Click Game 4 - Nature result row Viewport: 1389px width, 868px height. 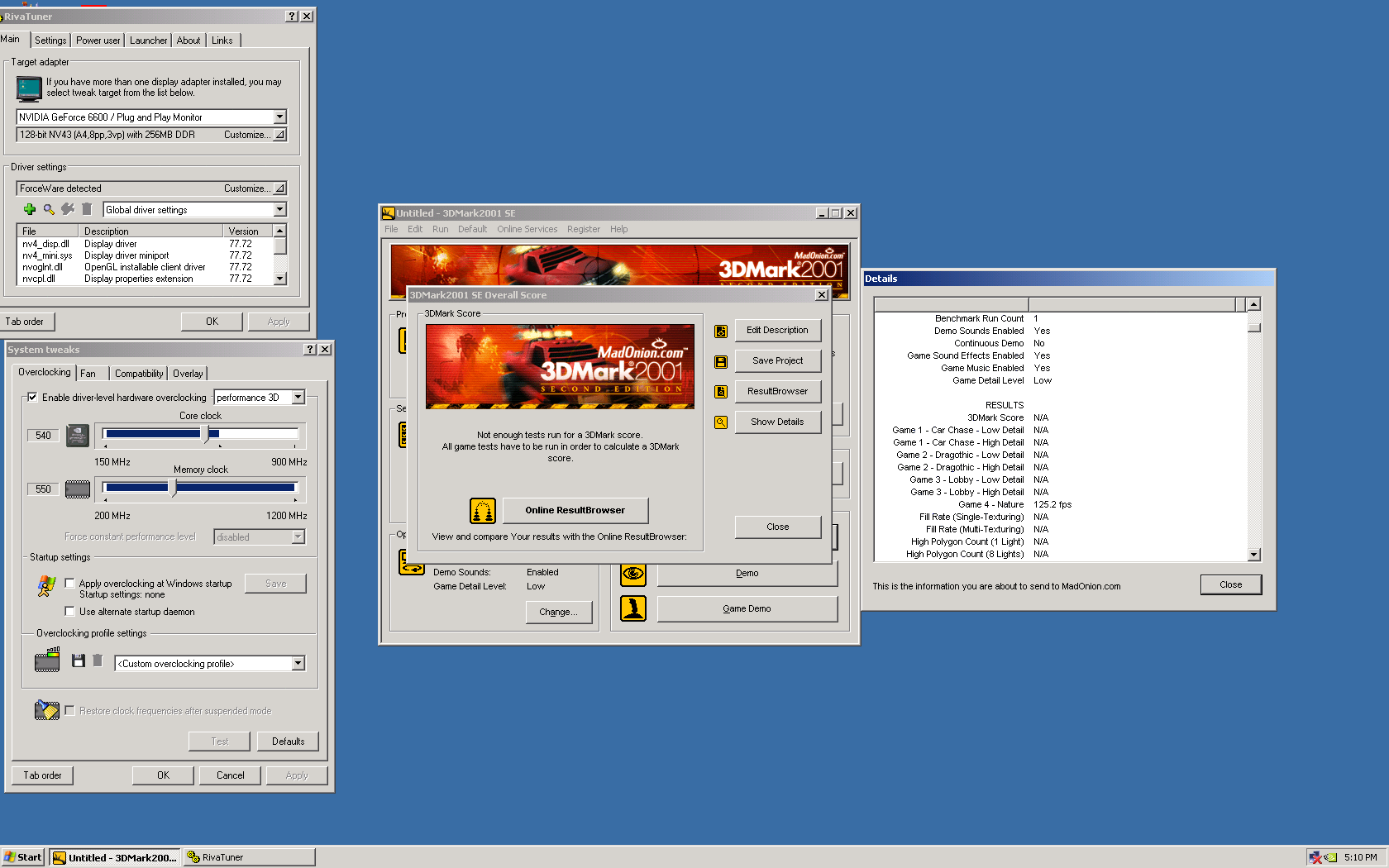pos(1060,505)
